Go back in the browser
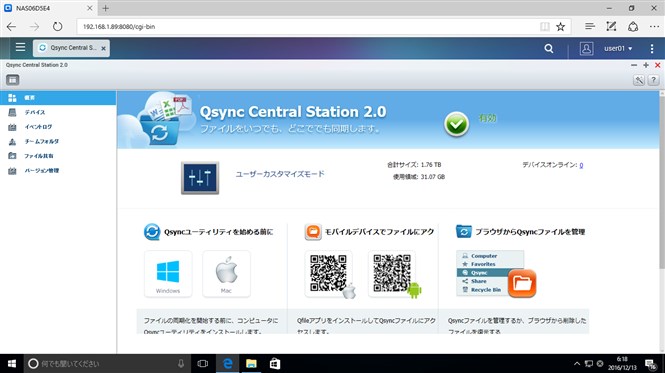 [11, 27]
